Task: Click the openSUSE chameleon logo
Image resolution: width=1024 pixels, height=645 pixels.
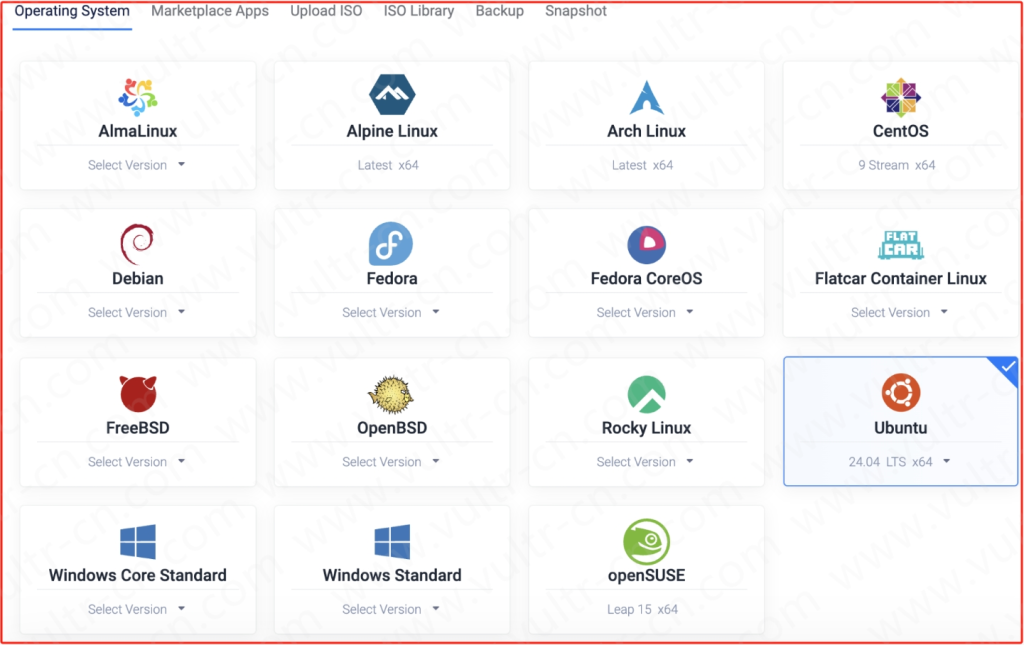Action: click(x=647, y=542)
